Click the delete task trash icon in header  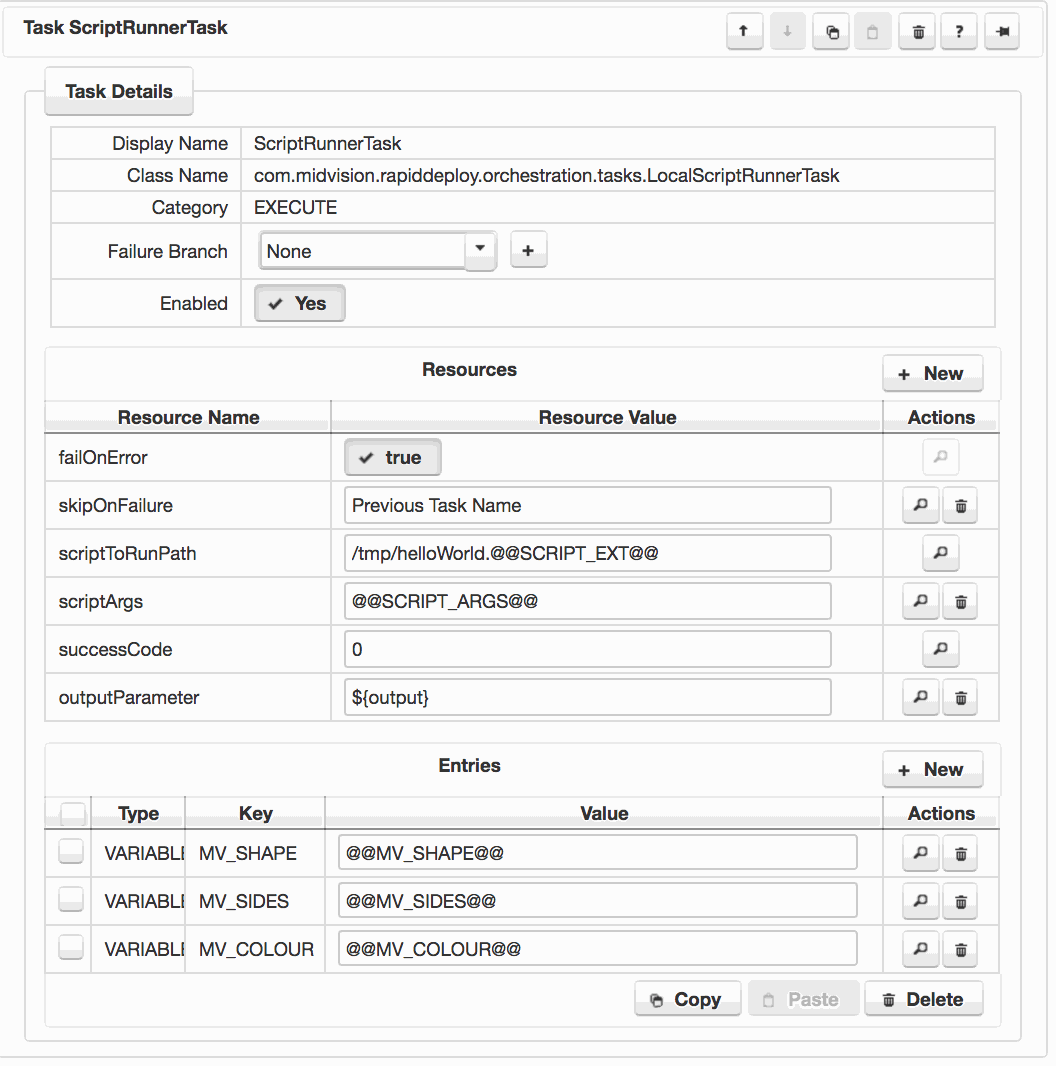click(917, 31)
